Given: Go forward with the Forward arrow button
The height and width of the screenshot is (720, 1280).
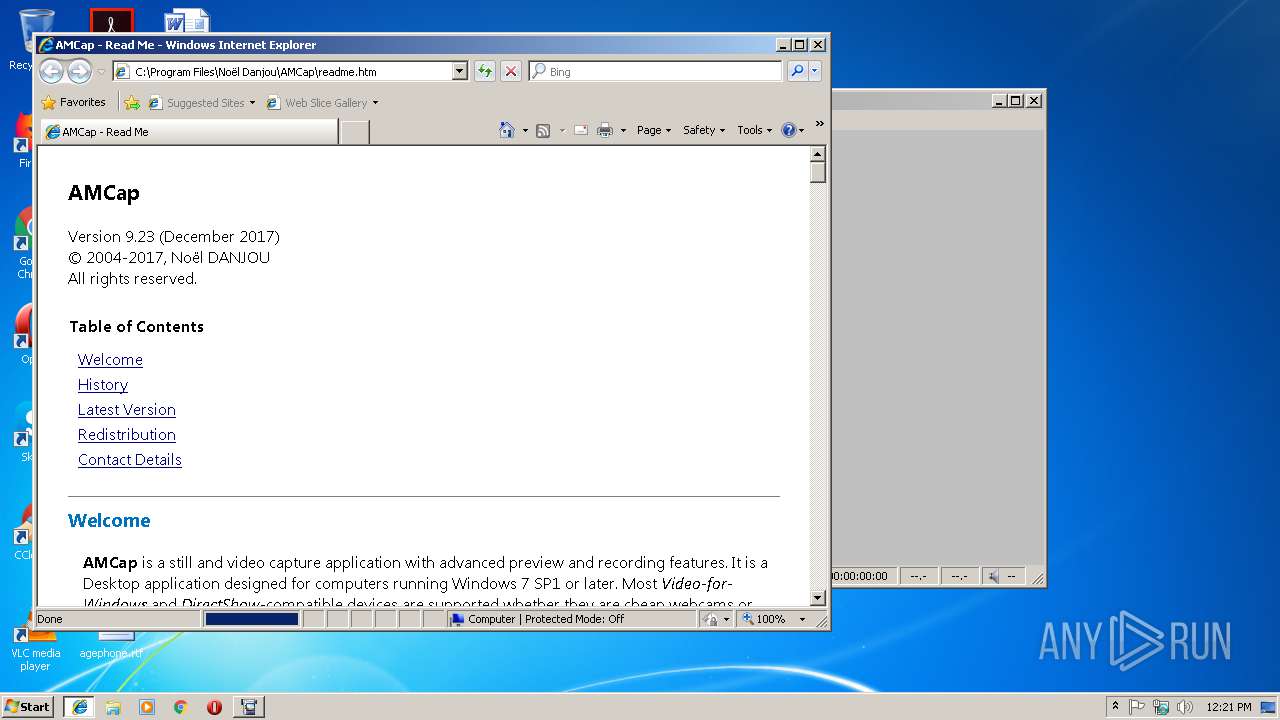Looking at the screenshot, I should 79,71.
